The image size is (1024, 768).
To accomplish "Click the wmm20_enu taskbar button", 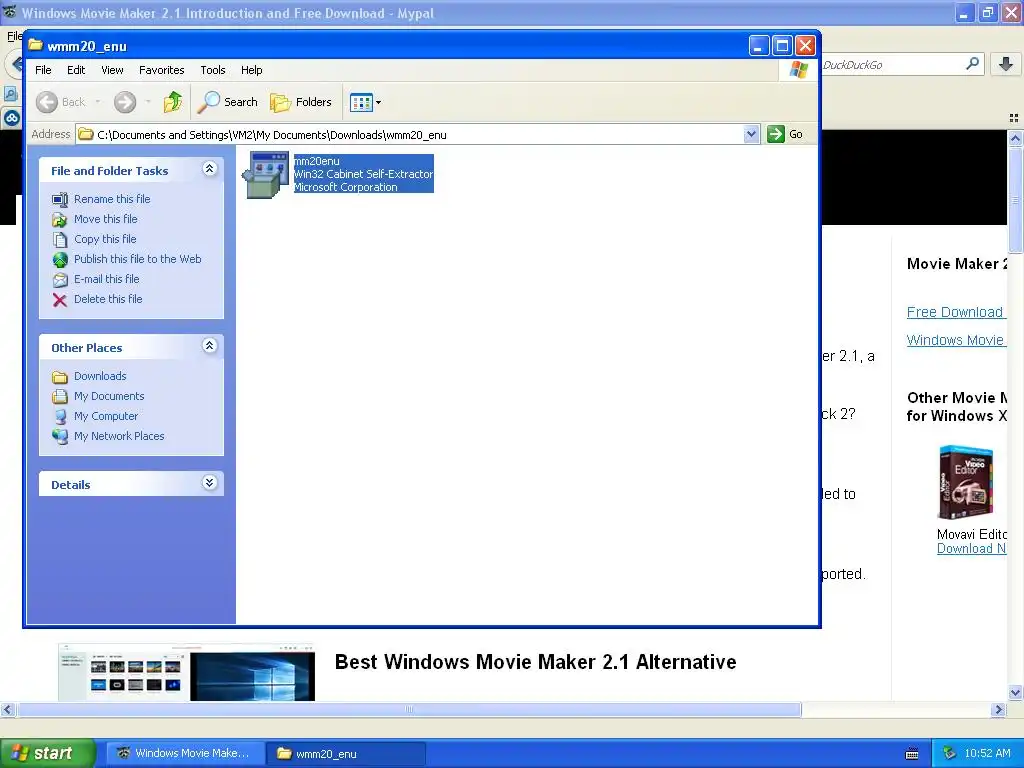I will click(346, 754).
